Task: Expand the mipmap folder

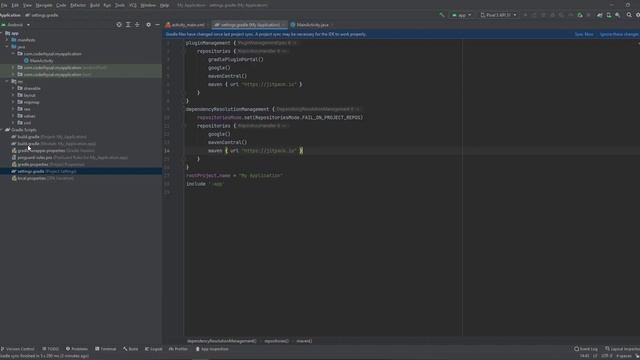Action: click(13, 102)
